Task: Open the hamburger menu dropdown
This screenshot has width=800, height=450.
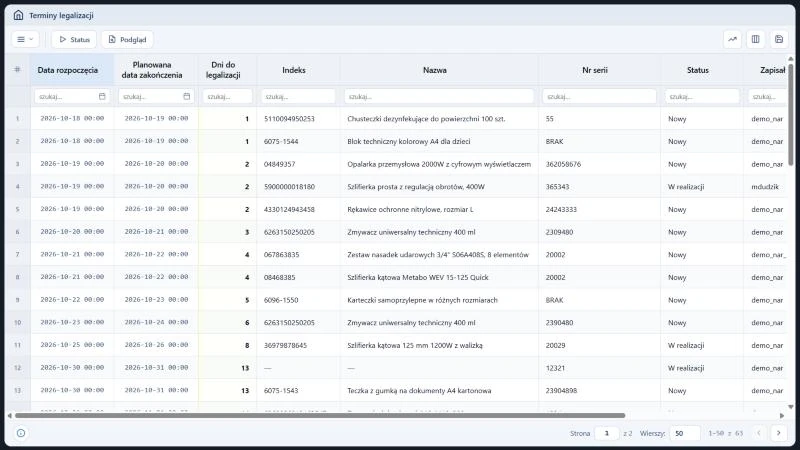Action: tap(25, 39)
